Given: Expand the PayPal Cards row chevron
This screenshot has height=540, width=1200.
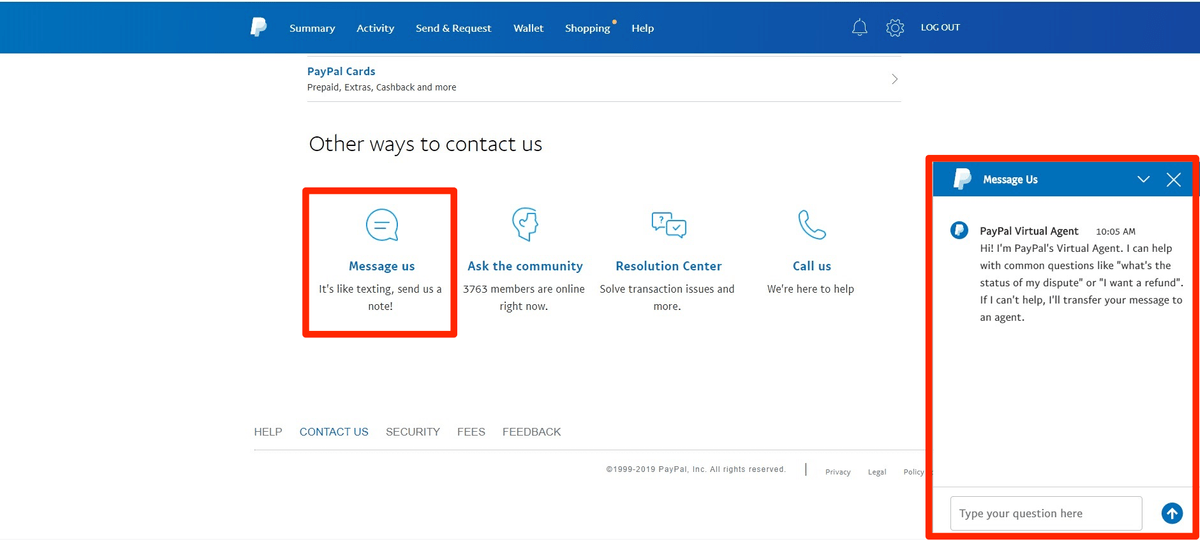Looking at the screenshot, I should [x=895, y=79].
